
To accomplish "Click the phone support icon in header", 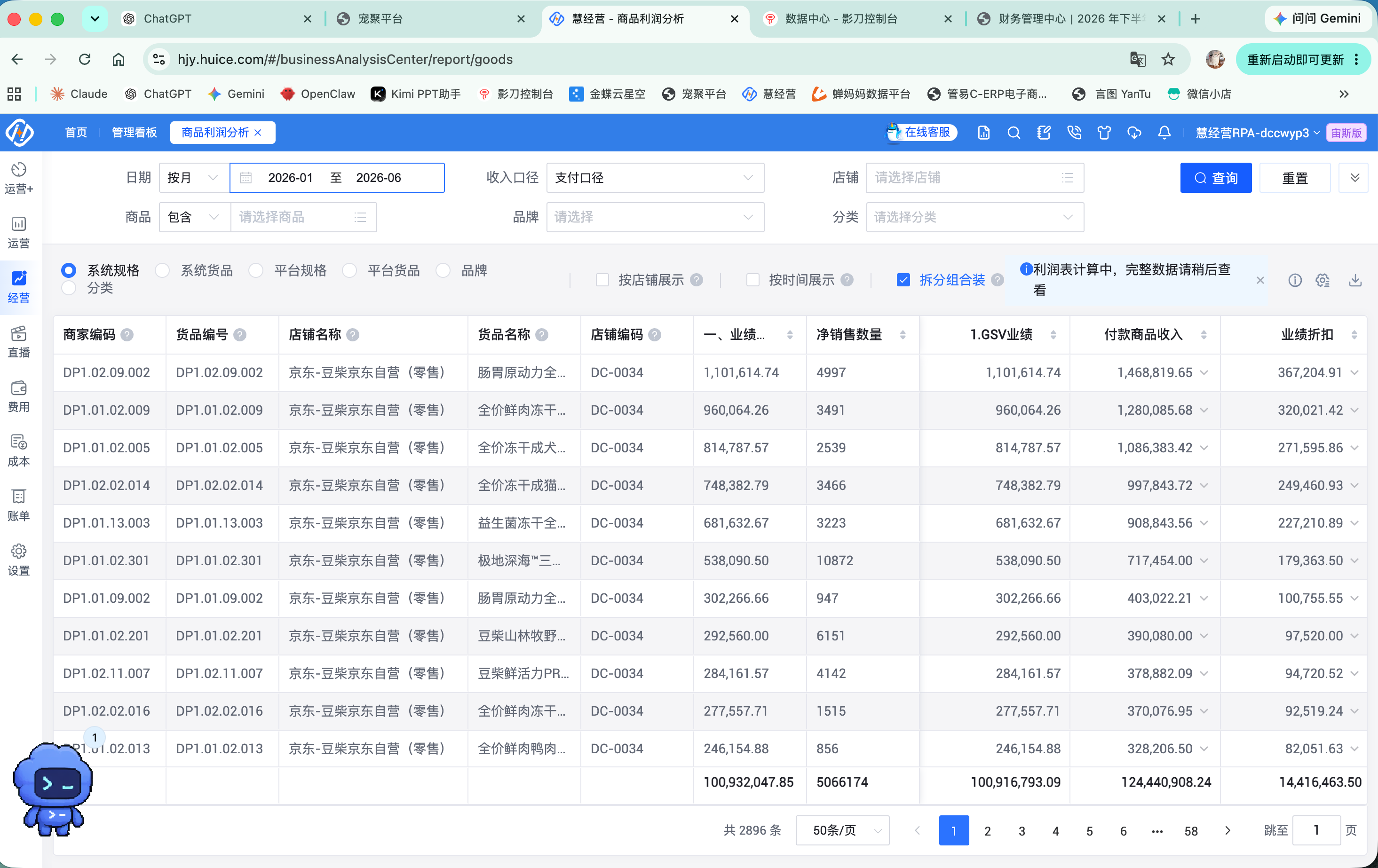I will pos(1074,133).
